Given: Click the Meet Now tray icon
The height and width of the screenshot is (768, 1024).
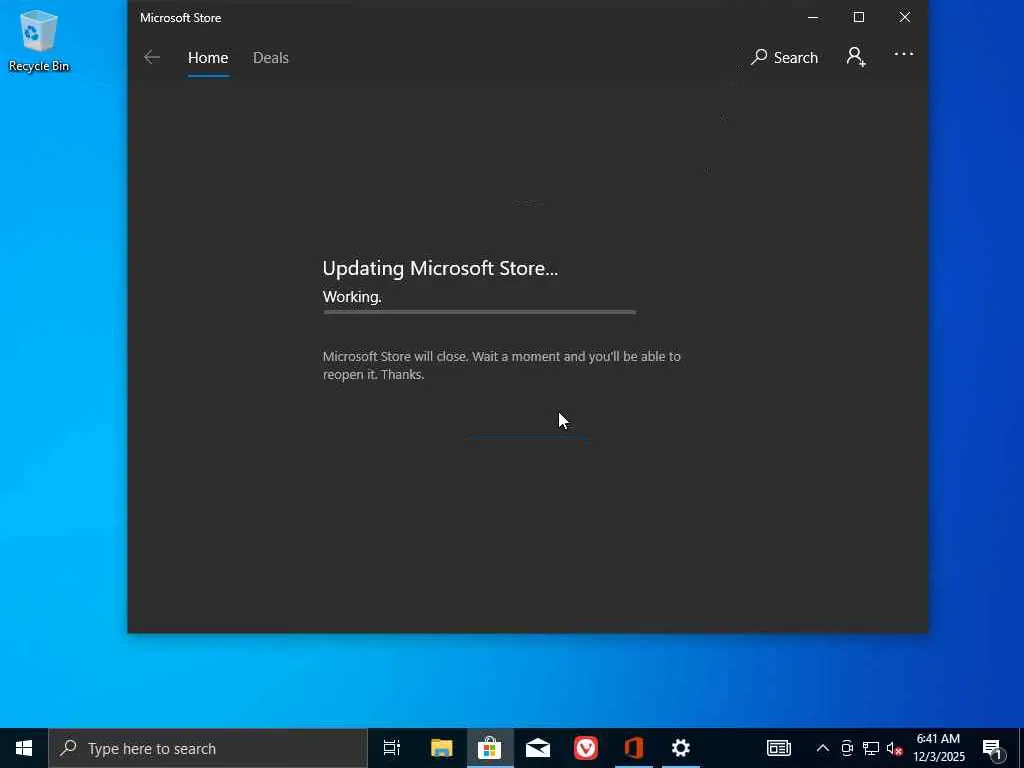Looking at the screenshot, I should [x=847, y=748].
